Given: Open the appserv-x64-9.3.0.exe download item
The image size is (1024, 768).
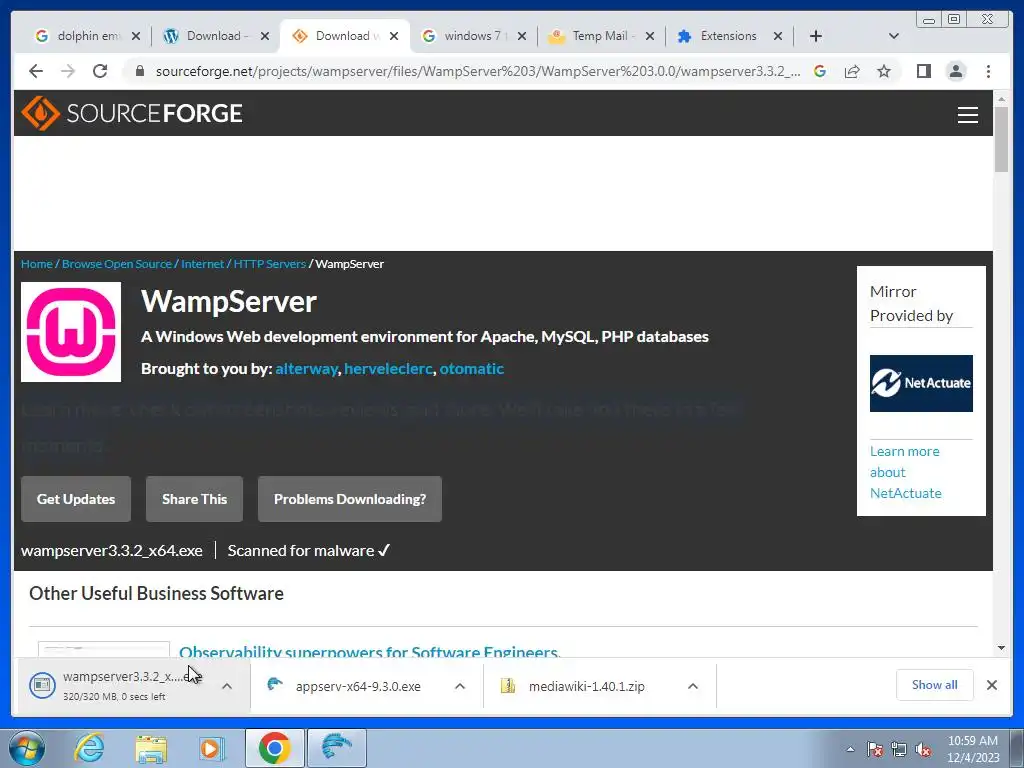Looking at the screenshot, I should (357, 686).
